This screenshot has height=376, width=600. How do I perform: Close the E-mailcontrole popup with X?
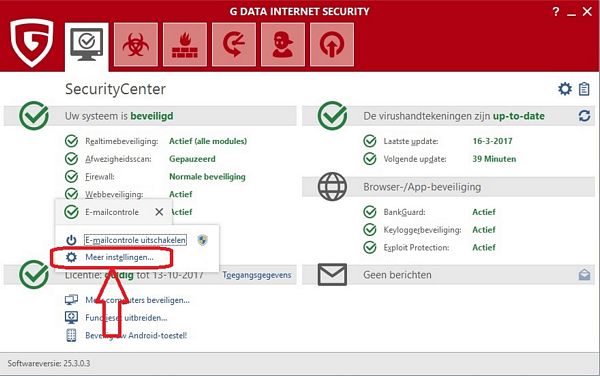coord(159,212)
